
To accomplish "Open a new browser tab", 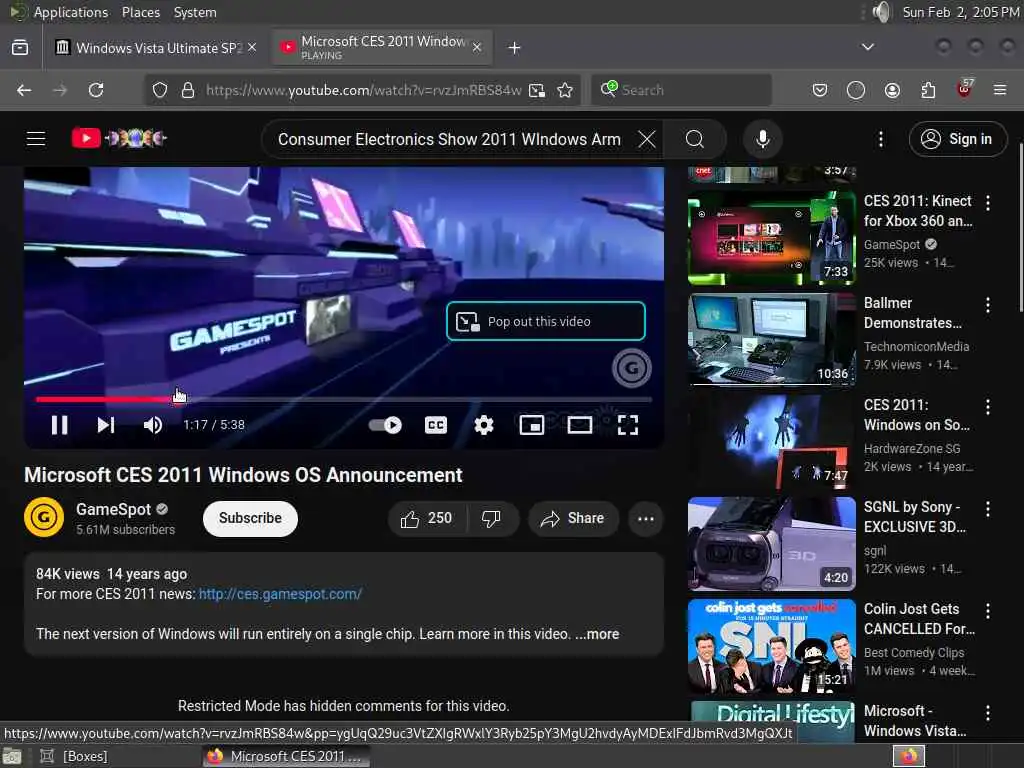I will tap(515, 48).
